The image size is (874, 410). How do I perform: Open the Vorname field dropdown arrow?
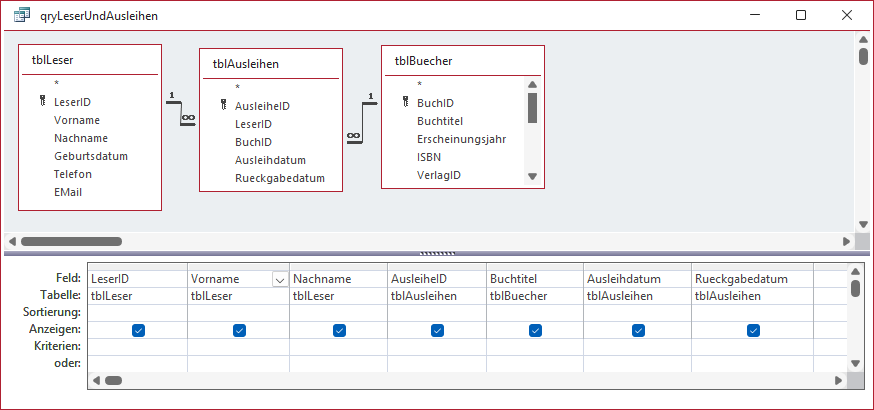coord(279,279)
